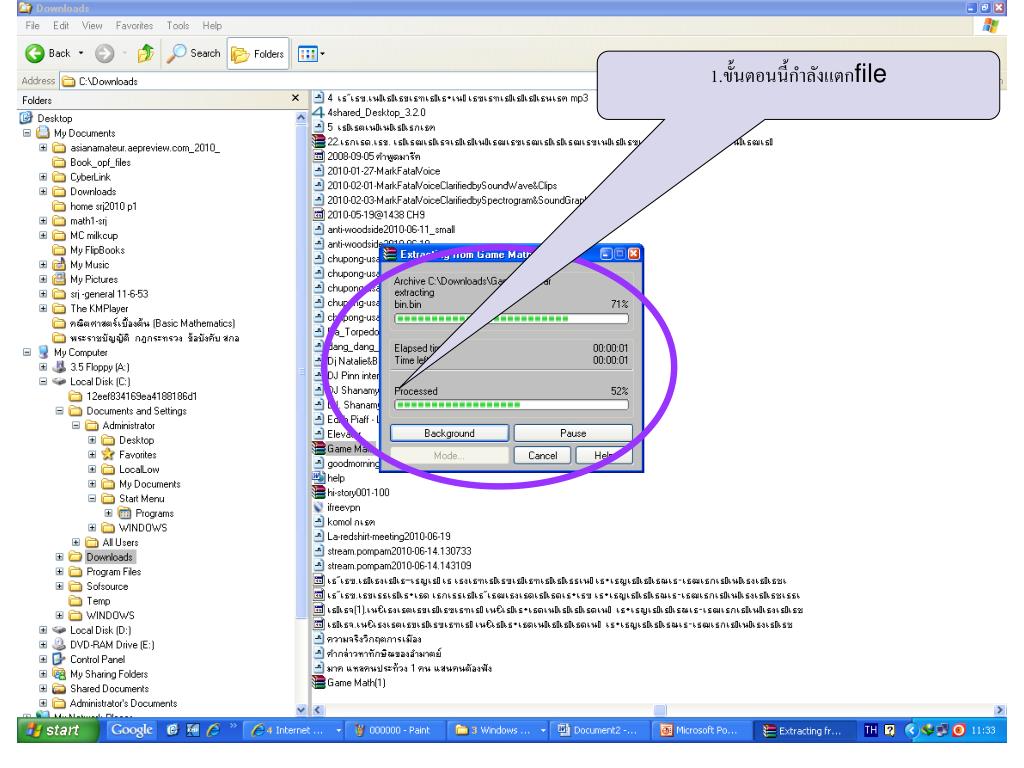Select the Desktop item at tree top

pyautogui.click(x=55, y=118)
